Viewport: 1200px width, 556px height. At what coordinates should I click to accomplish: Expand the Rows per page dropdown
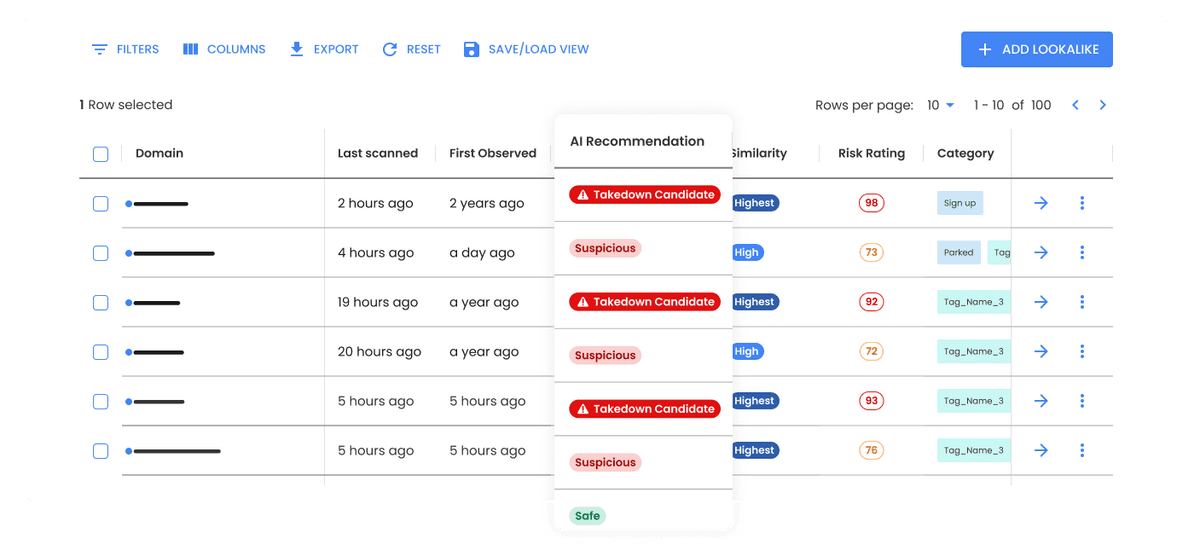[940, 105]
